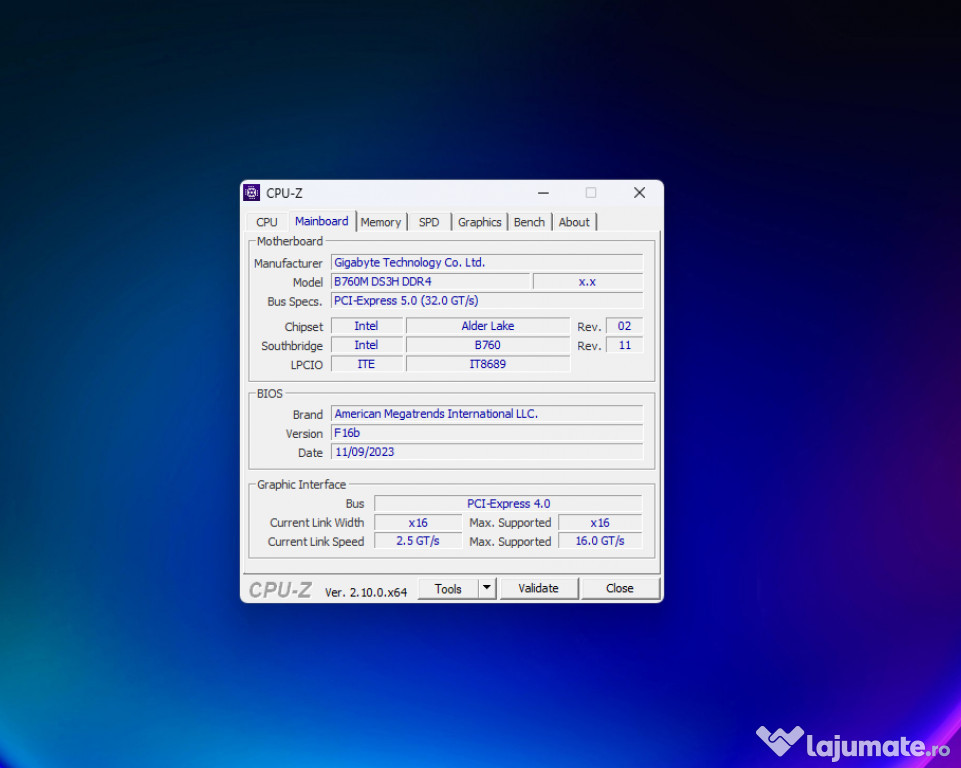The height and width of the screenshot is (768, 961).
Task: Go to the Graphics tab
Action: coord(480,222)
